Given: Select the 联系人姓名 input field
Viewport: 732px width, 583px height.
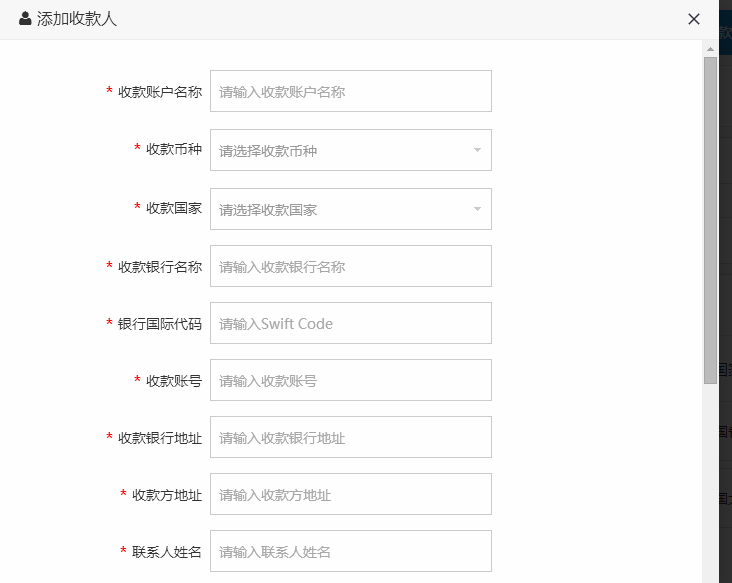Looking at the screenshot, I should click(x=350, y=551).
